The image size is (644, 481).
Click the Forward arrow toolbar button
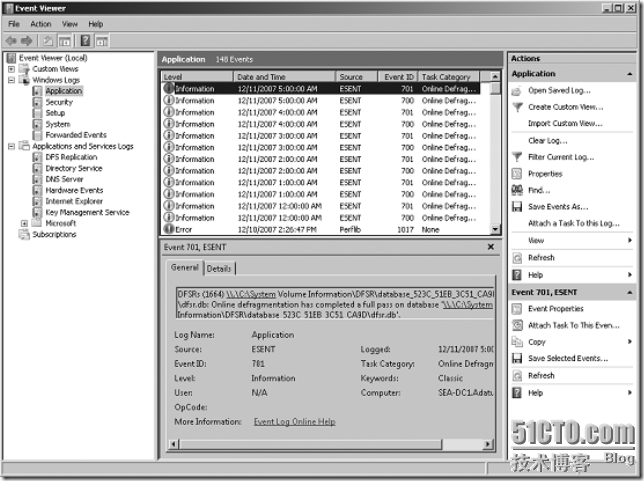(x=26, y=41)
